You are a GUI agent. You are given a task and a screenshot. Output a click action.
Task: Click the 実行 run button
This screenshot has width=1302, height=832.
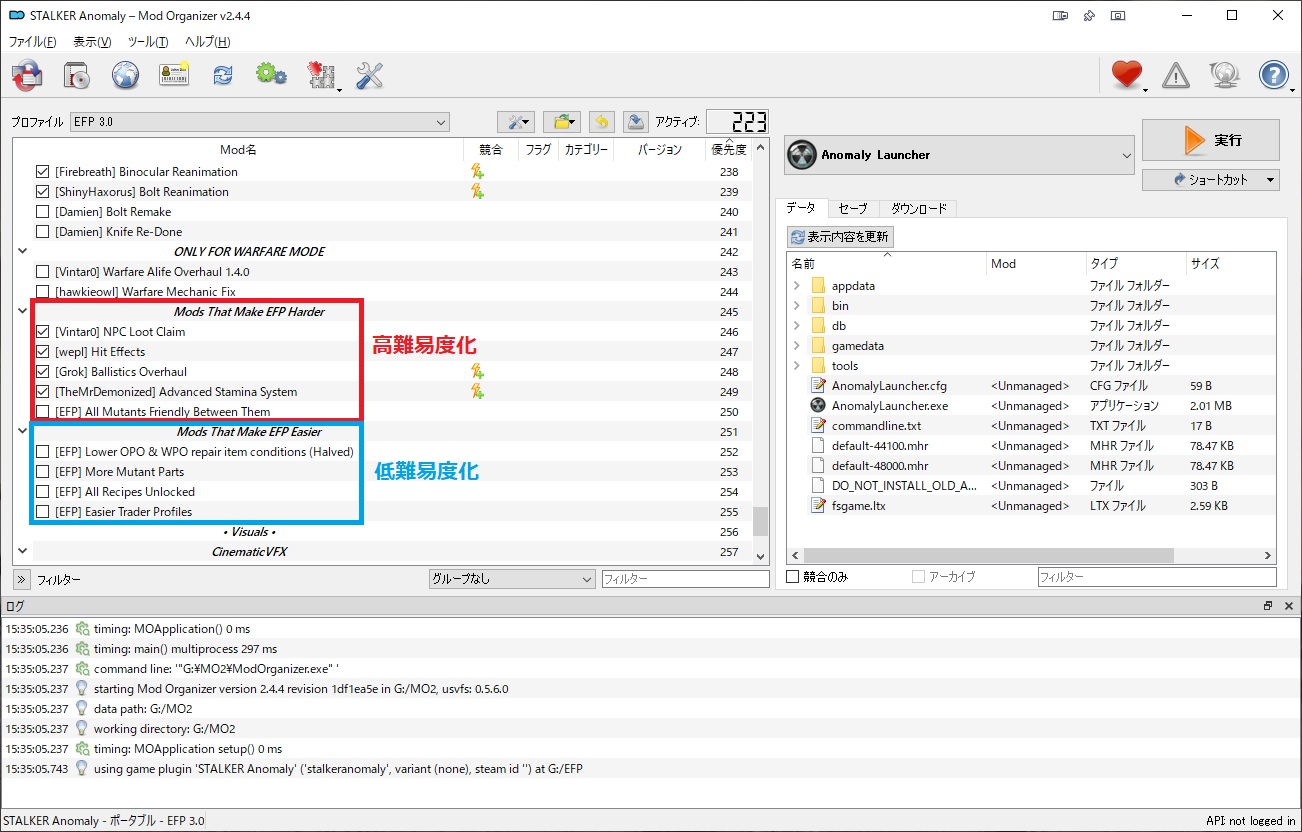click(x=1210, y=141)
